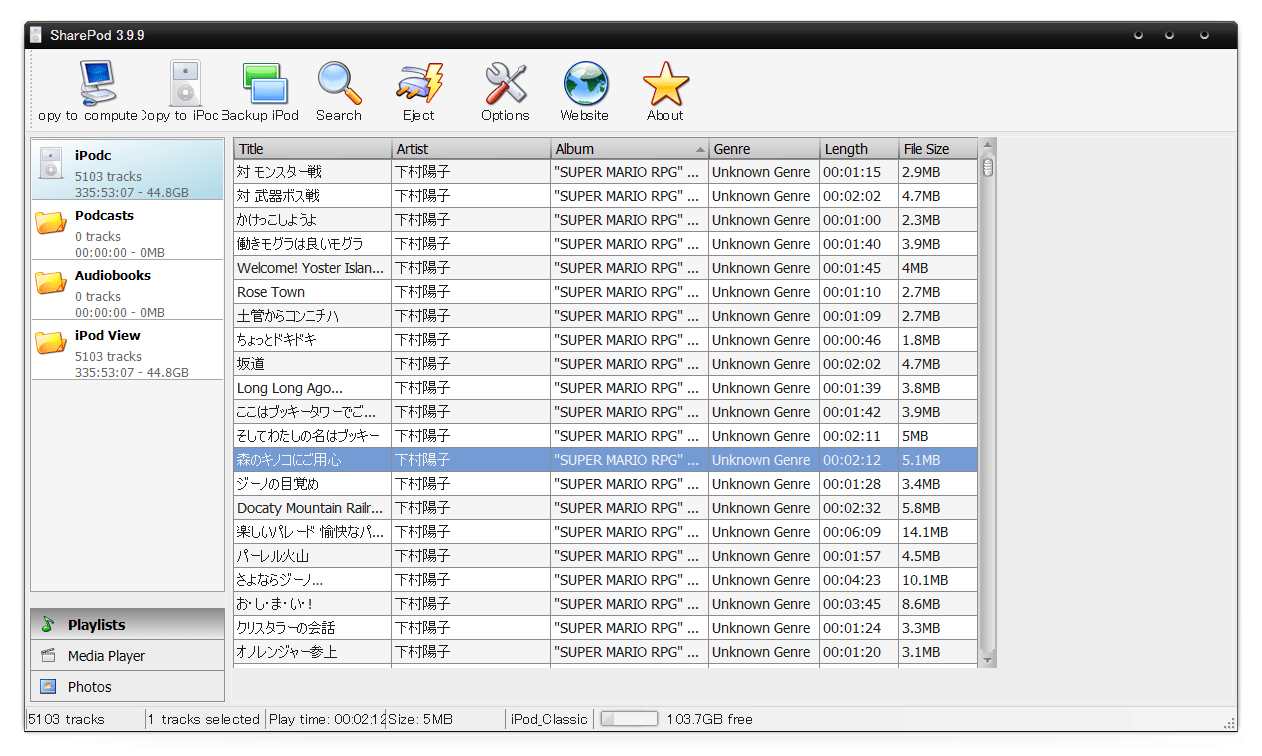Click the Album cell in the "坂道" row
The image size is (1262, 756).
[x=630, y=364]
